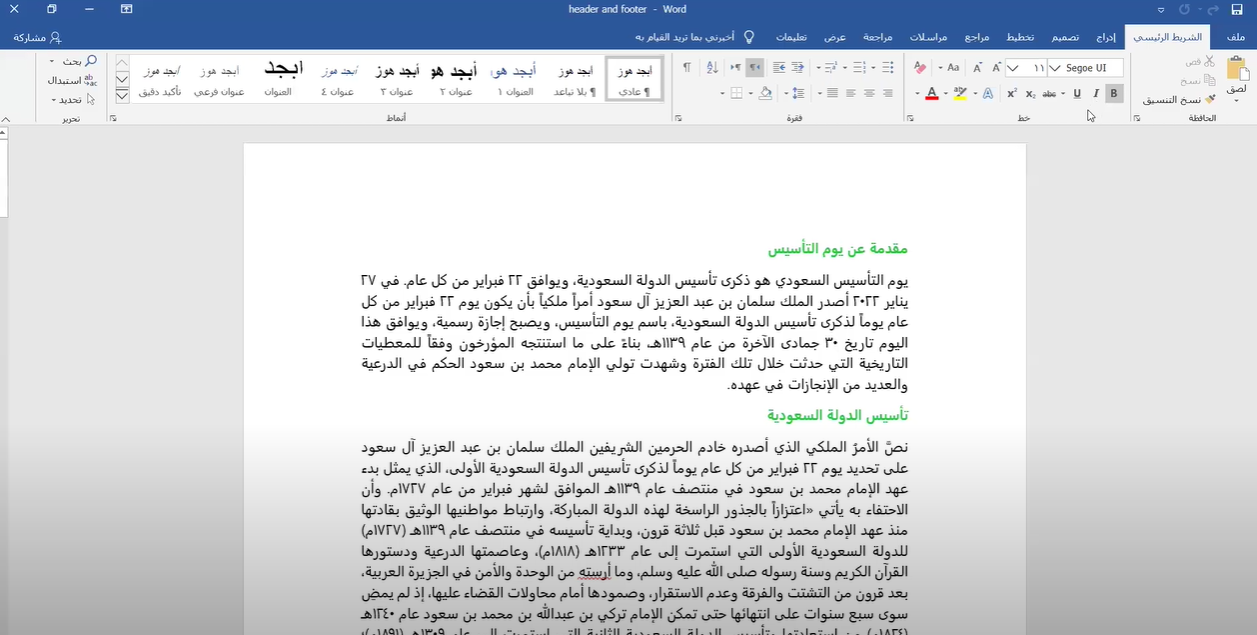Toggle Italic formatting
Image resolution: width=1257 pixels, height=635 pixels.
[1096, 94]
